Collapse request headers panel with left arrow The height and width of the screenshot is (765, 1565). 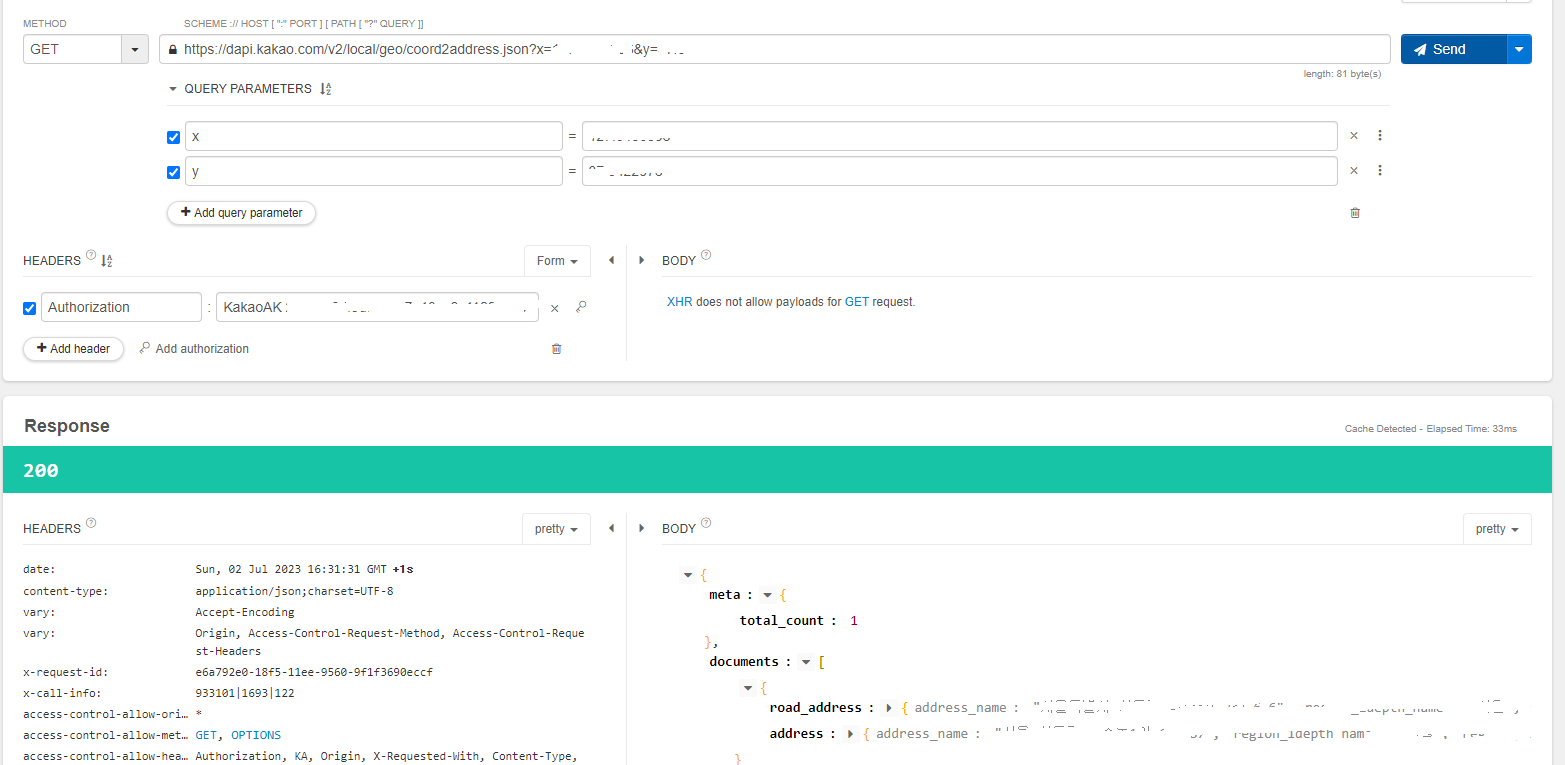coord(611,260)
